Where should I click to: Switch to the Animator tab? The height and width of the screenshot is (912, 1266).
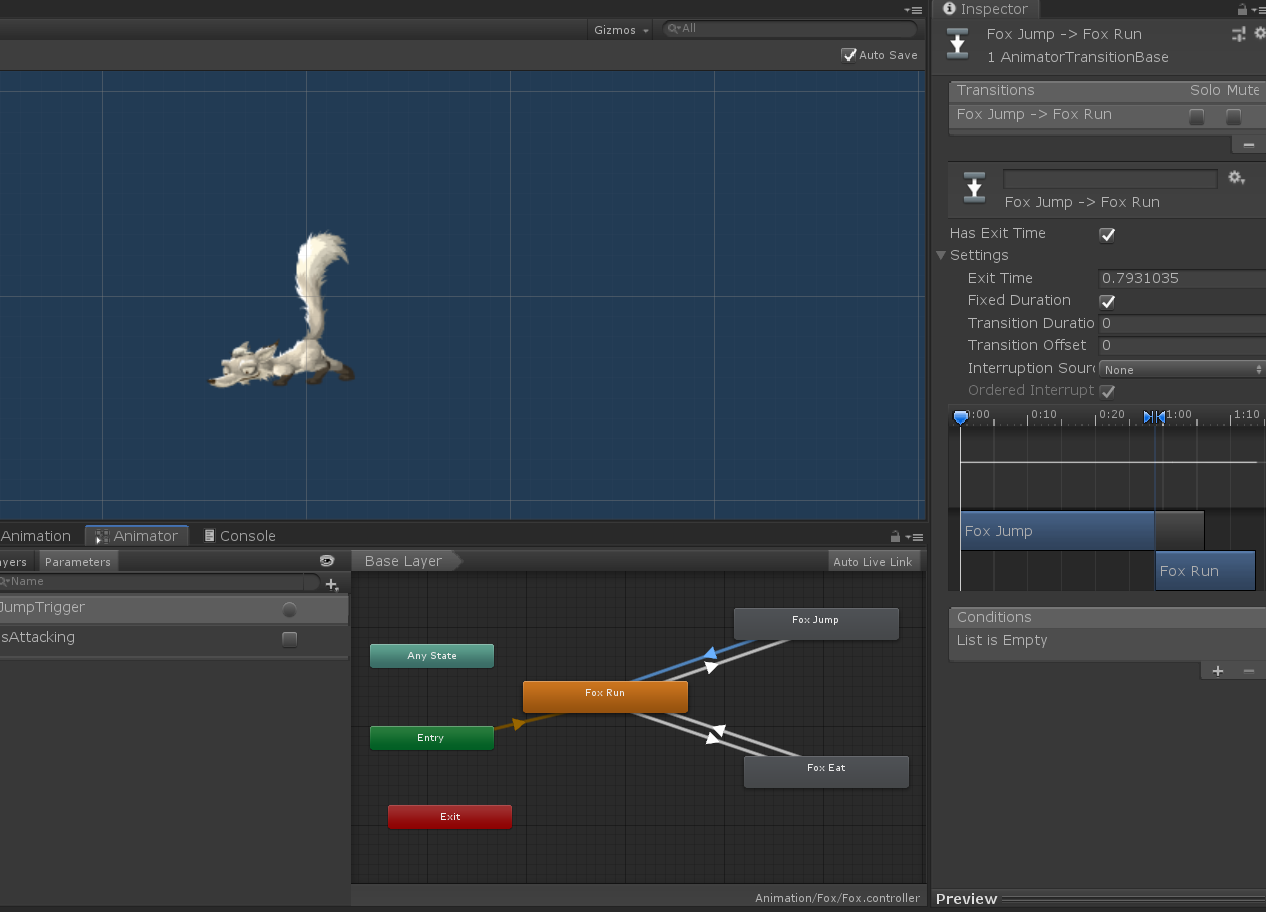pyautogui.click(x=137, y=536)
